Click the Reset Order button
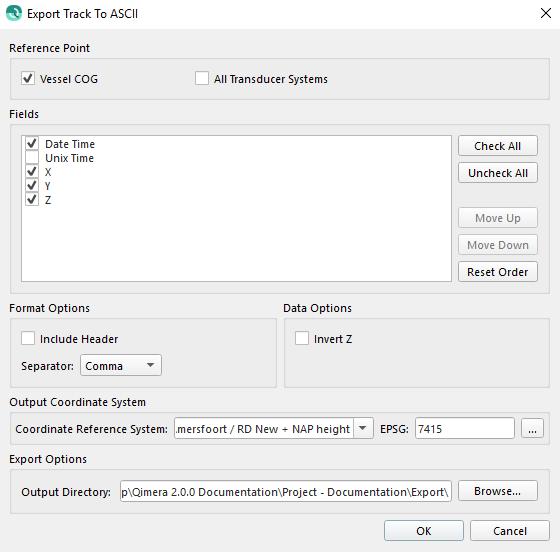 point(498,272)
